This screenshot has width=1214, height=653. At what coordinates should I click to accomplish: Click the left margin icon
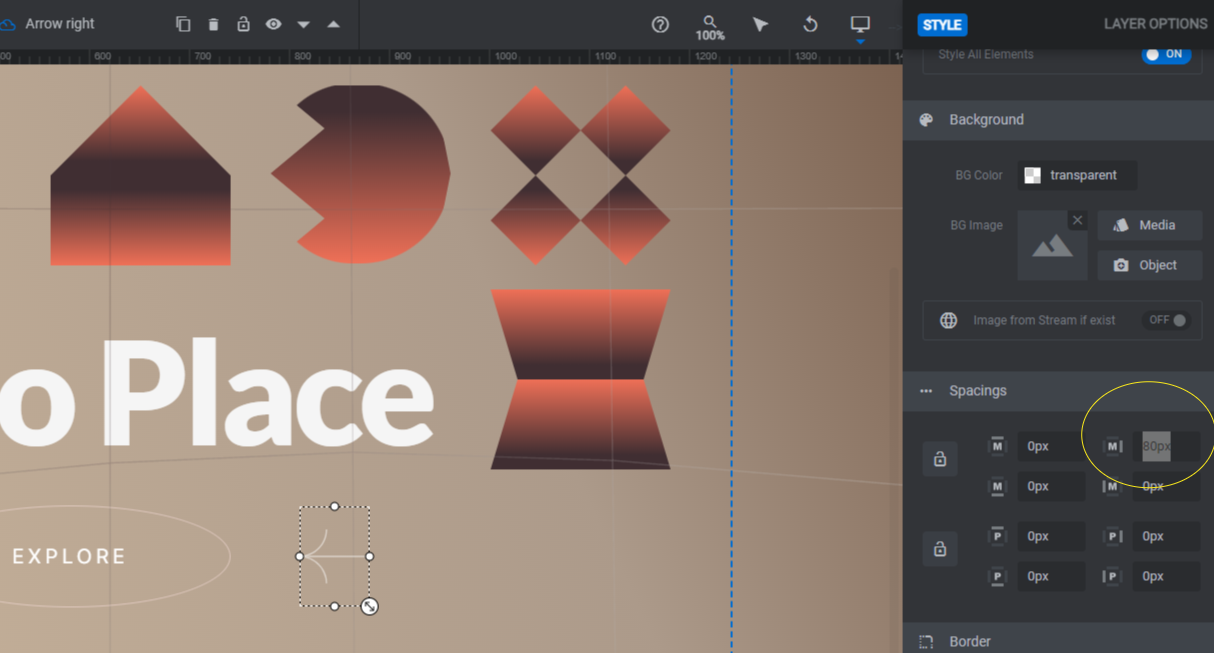[x=1111, y=486]
